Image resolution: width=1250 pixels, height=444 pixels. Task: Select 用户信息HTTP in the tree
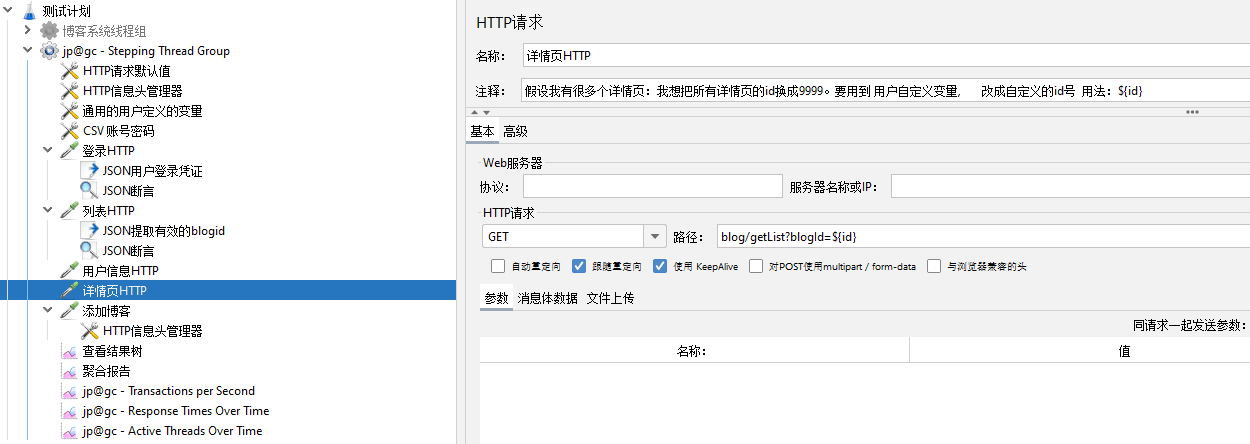(120, 271)
